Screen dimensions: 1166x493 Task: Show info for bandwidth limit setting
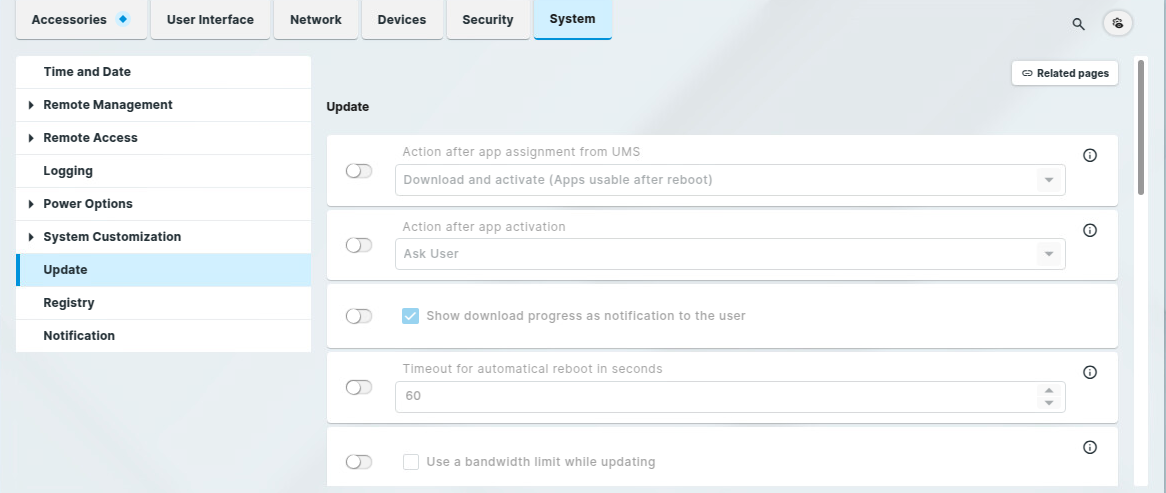point(1090,447)
